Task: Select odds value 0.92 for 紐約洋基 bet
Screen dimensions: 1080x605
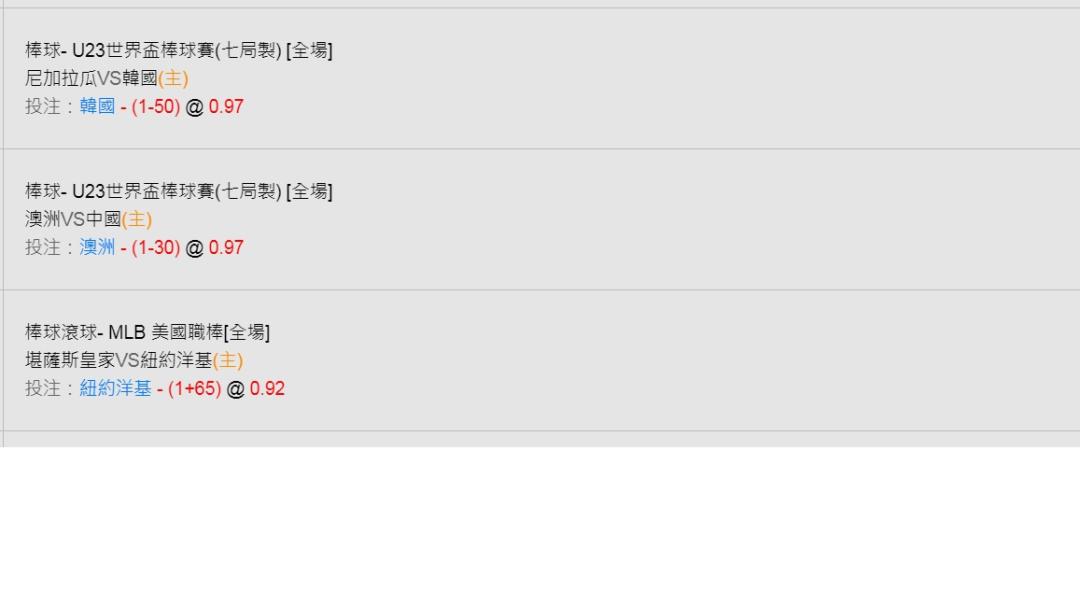Action: tap(267, 389)
